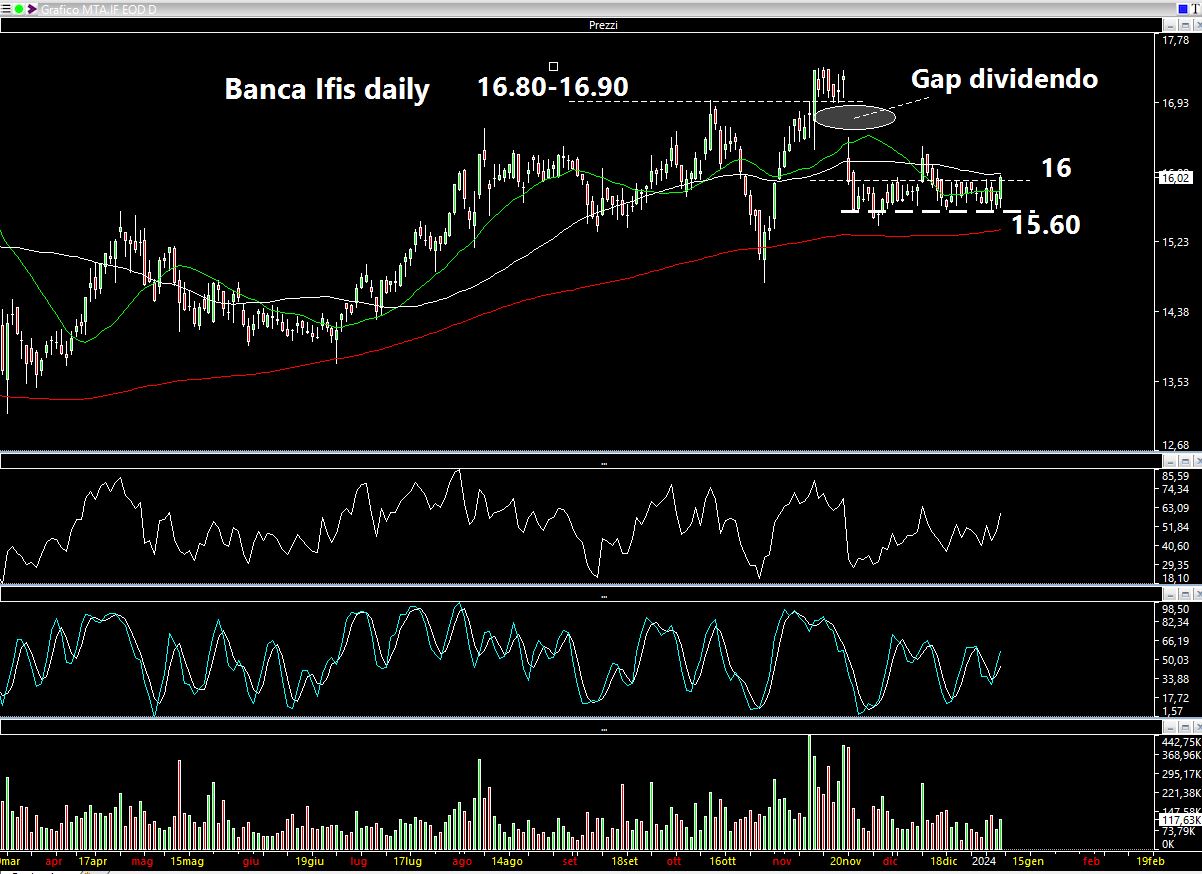Click the 15,23 price axis label
This screenshot has height=874, width=1202.
tap(1176, 241)
